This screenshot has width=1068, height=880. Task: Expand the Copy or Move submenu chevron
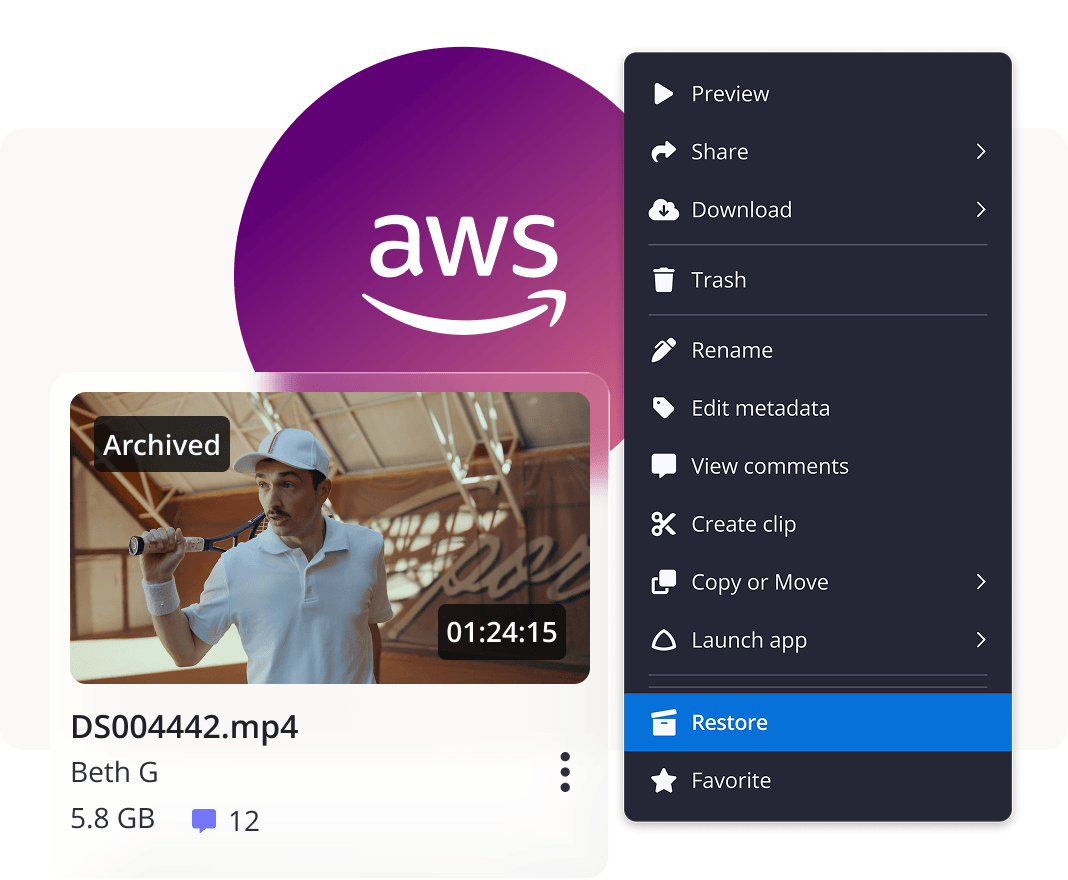(x=980, y=582)
